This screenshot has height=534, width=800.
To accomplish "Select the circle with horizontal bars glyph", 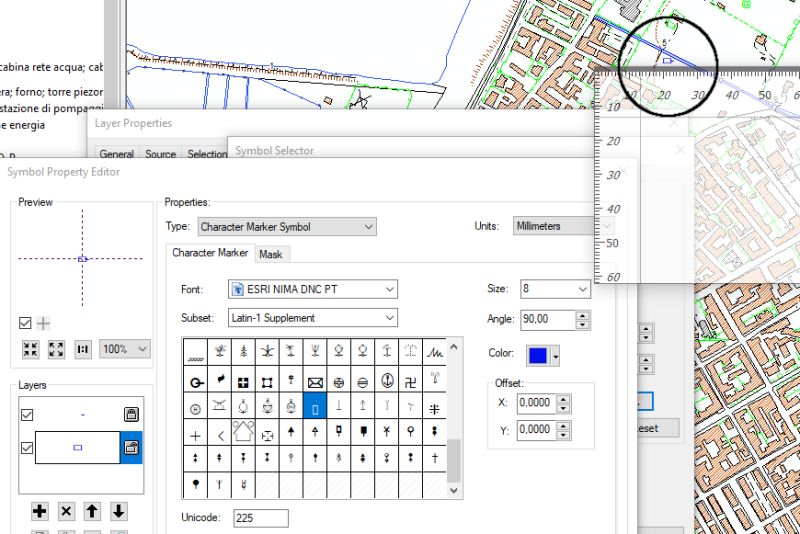I will pos(363,381).
